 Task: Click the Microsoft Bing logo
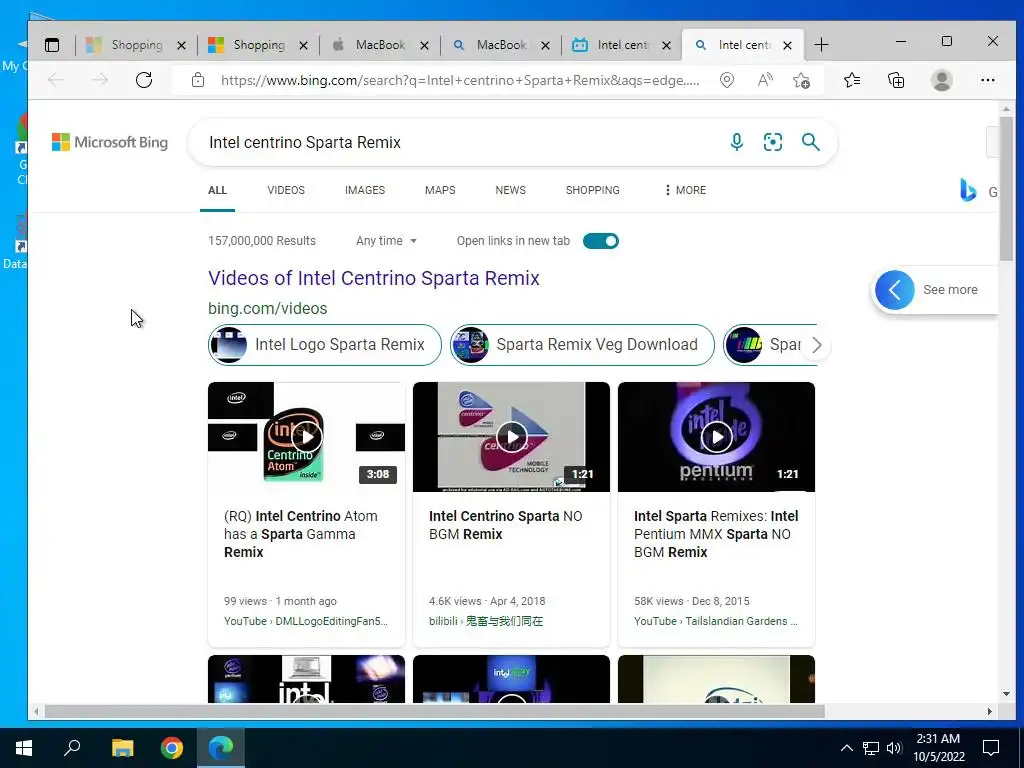[x=110, y=142]
